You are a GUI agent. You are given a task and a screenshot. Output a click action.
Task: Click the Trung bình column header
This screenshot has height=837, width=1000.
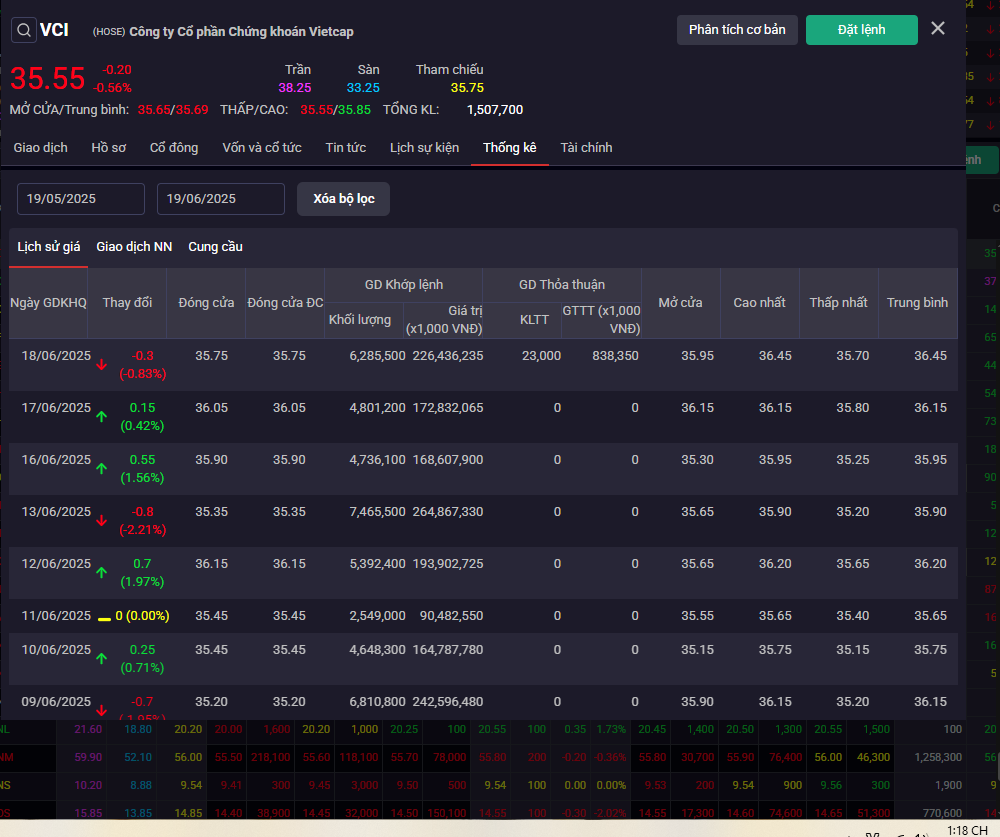[917, 302]
